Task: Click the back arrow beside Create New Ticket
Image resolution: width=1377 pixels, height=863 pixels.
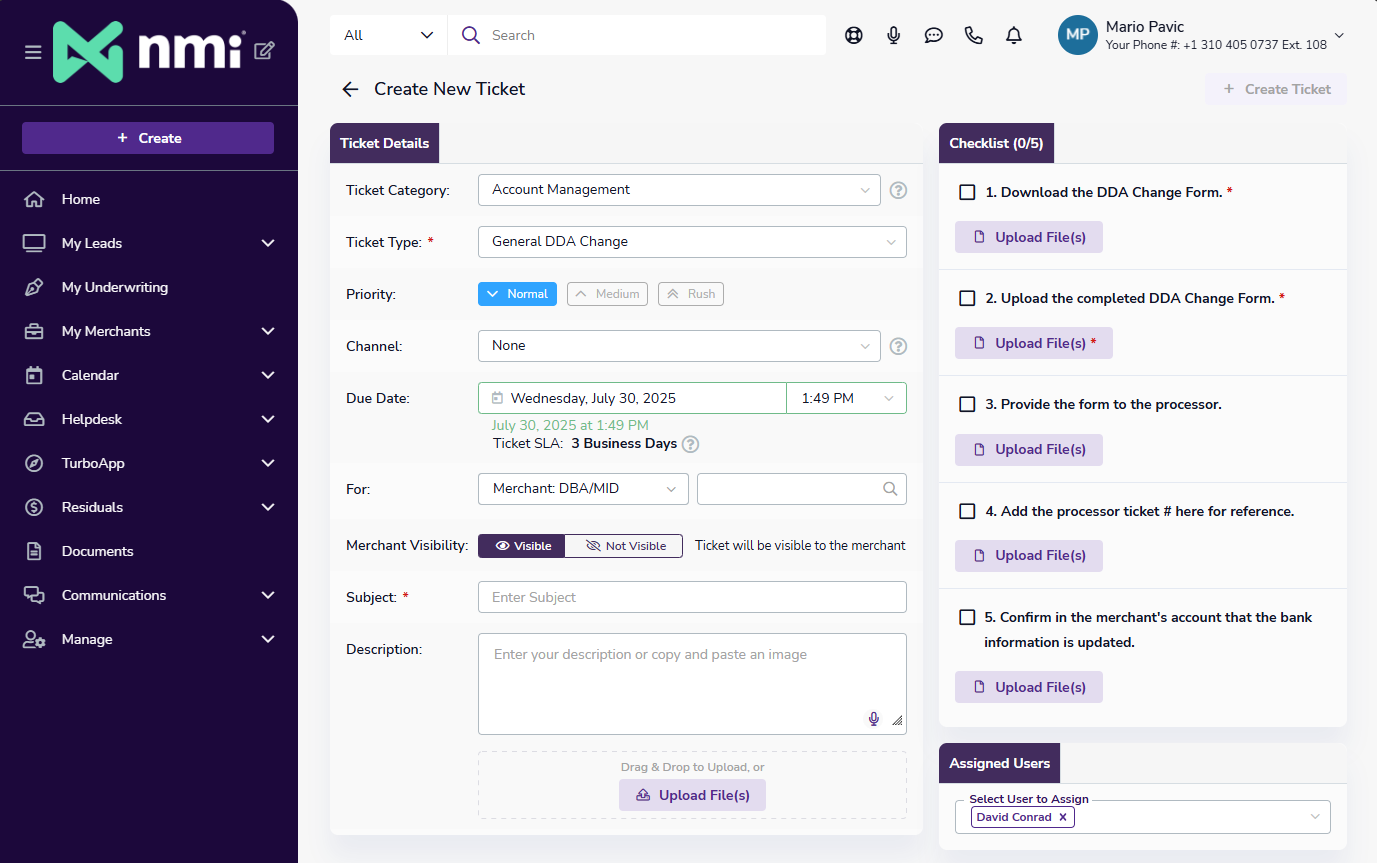Action: point(350,89)
